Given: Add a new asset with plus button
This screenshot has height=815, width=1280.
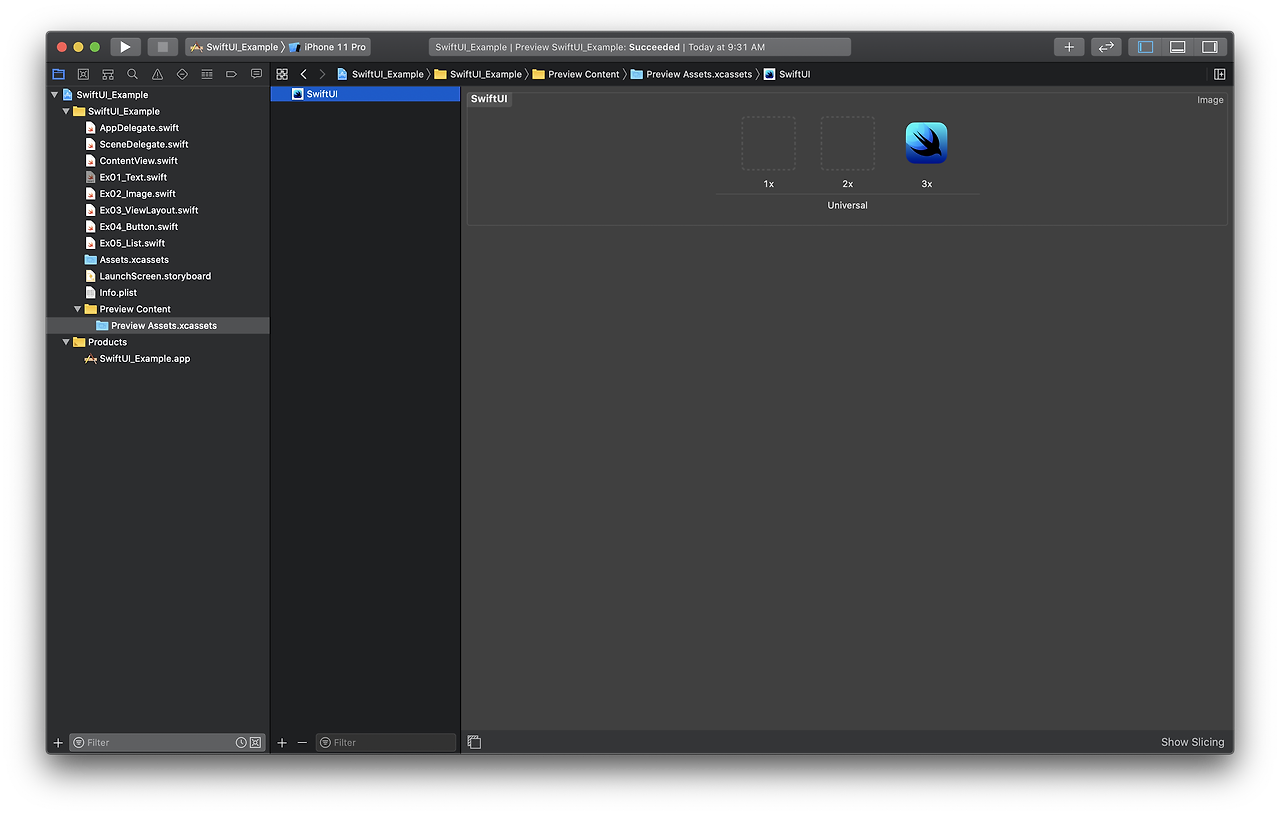Looking at the screenshot, I should (282, 743).
